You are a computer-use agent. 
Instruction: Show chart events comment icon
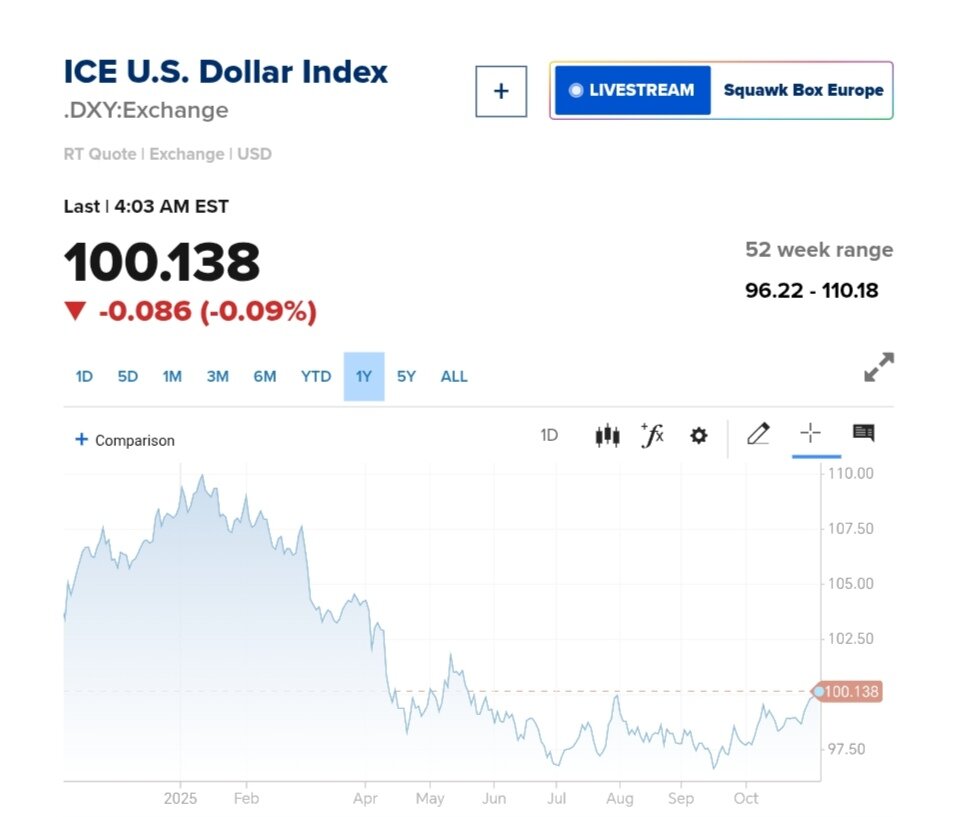point(863,433)
